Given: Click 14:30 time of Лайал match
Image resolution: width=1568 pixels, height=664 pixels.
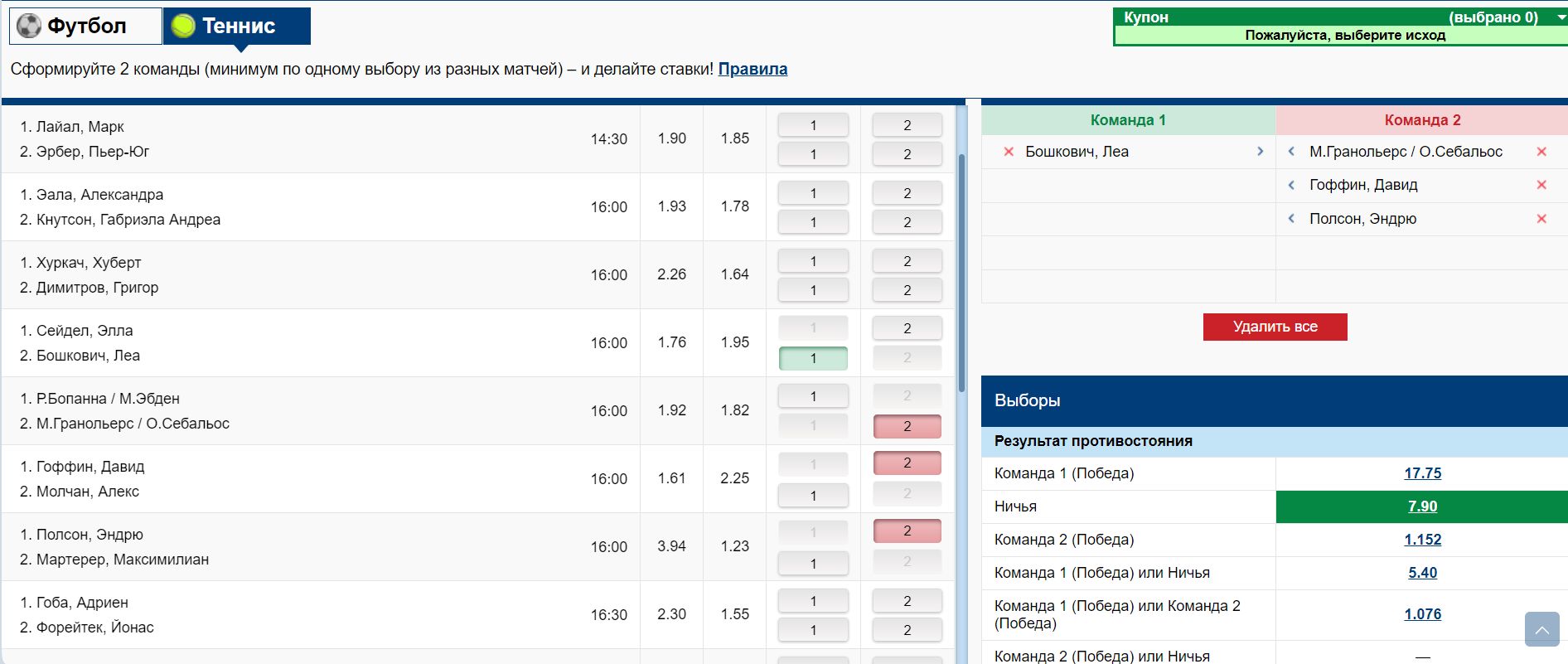Looking at the screenshot, I should coord(608,139).
